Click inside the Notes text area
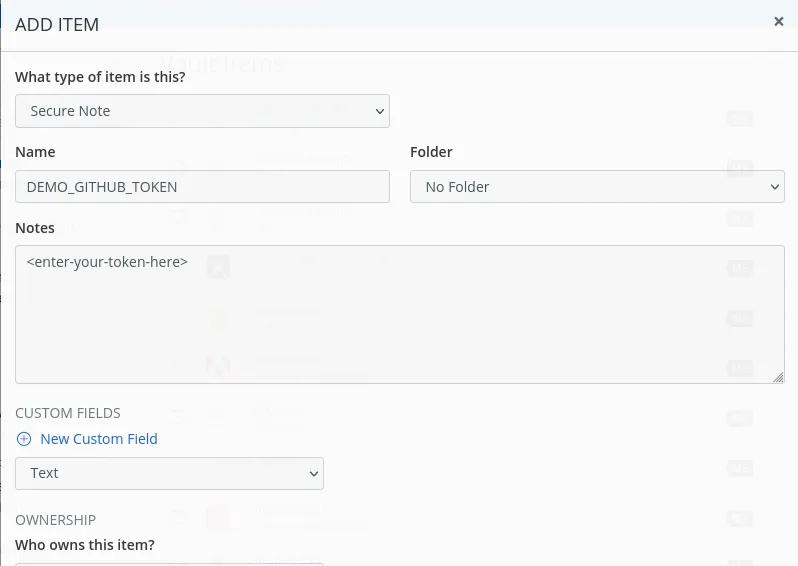 click(400, 315)
